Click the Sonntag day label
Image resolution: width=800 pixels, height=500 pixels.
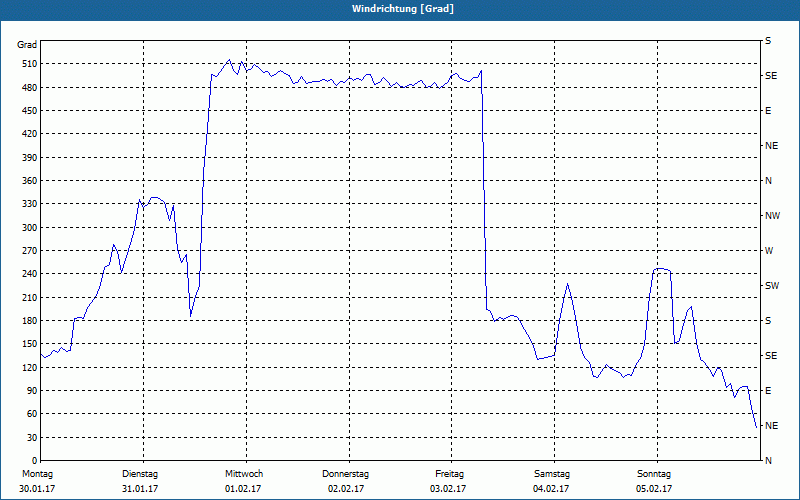pos(654,474)
